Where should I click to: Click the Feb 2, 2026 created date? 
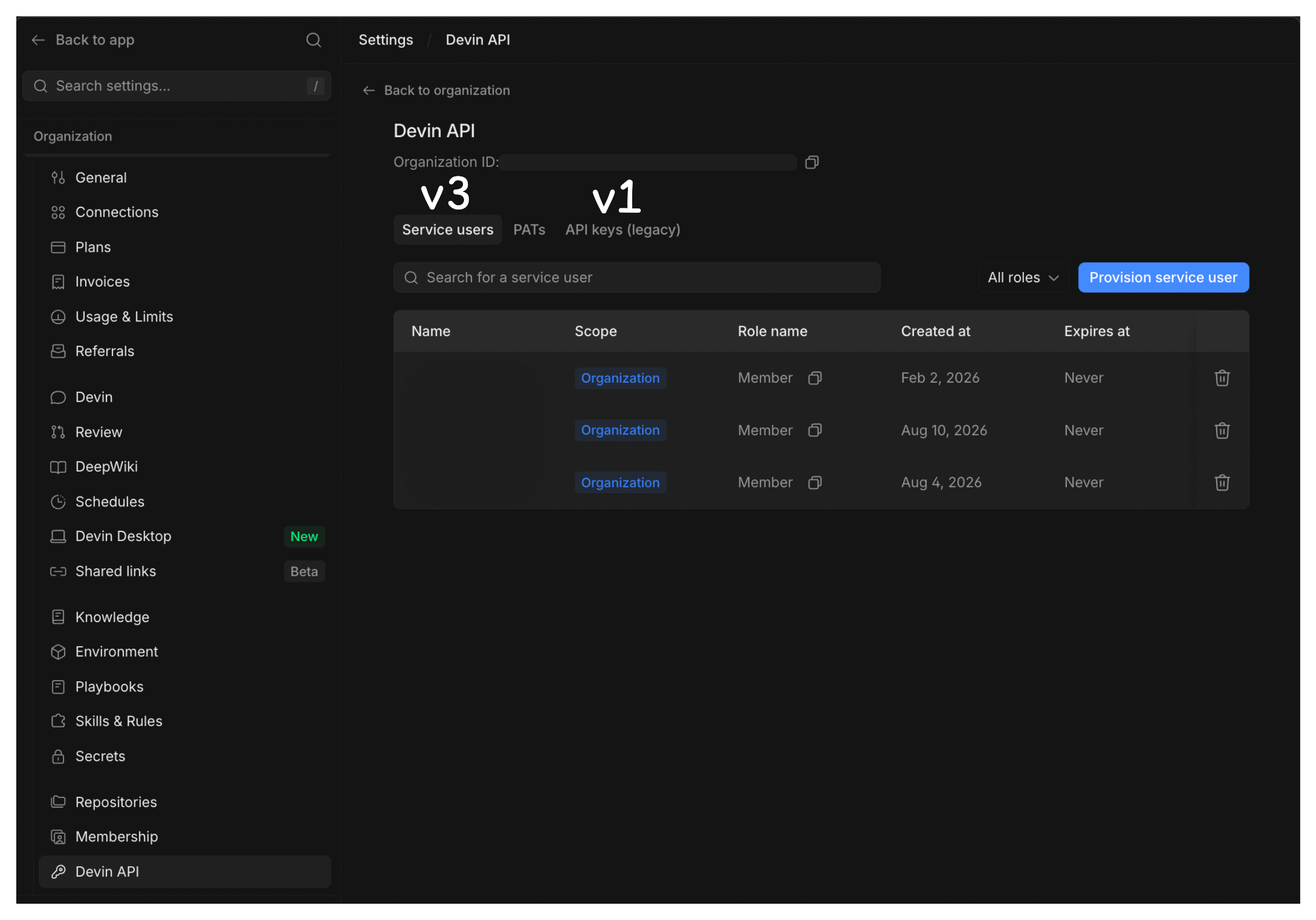[x=940, y=378]
